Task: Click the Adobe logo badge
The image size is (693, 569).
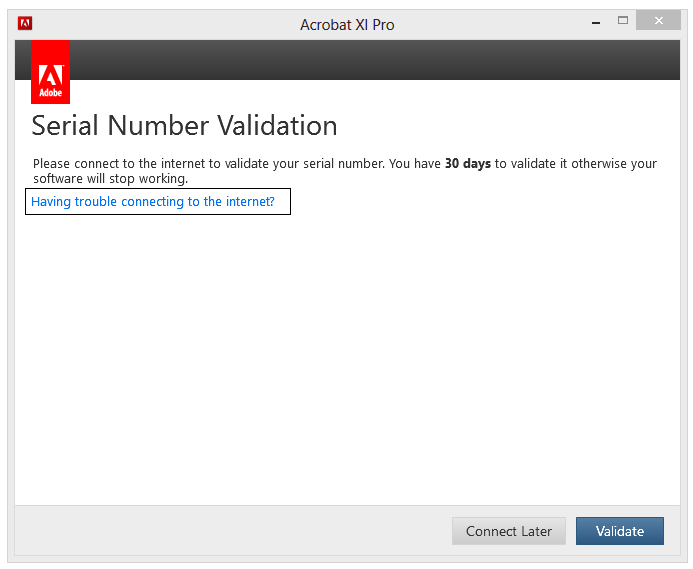Action: [x=50, y=72]
